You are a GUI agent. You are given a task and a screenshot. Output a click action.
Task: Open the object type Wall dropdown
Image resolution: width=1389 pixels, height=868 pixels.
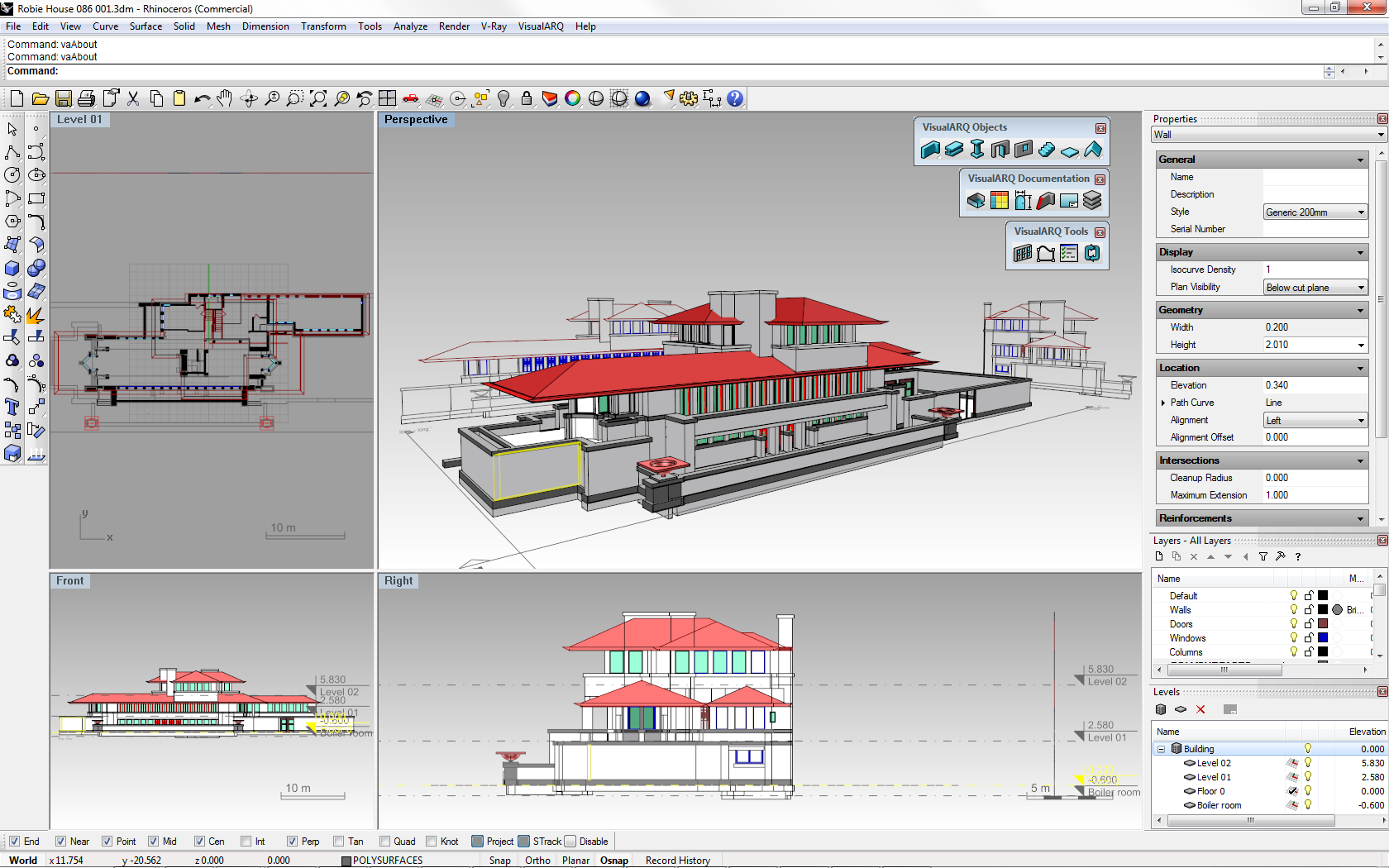1268,135
